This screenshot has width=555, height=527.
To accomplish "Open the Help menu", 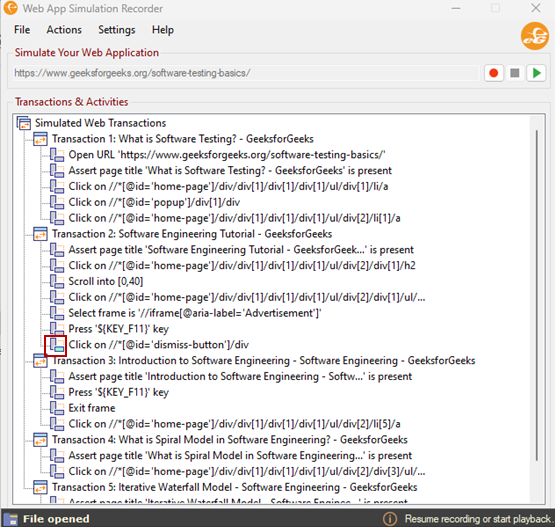I will 163,30.
